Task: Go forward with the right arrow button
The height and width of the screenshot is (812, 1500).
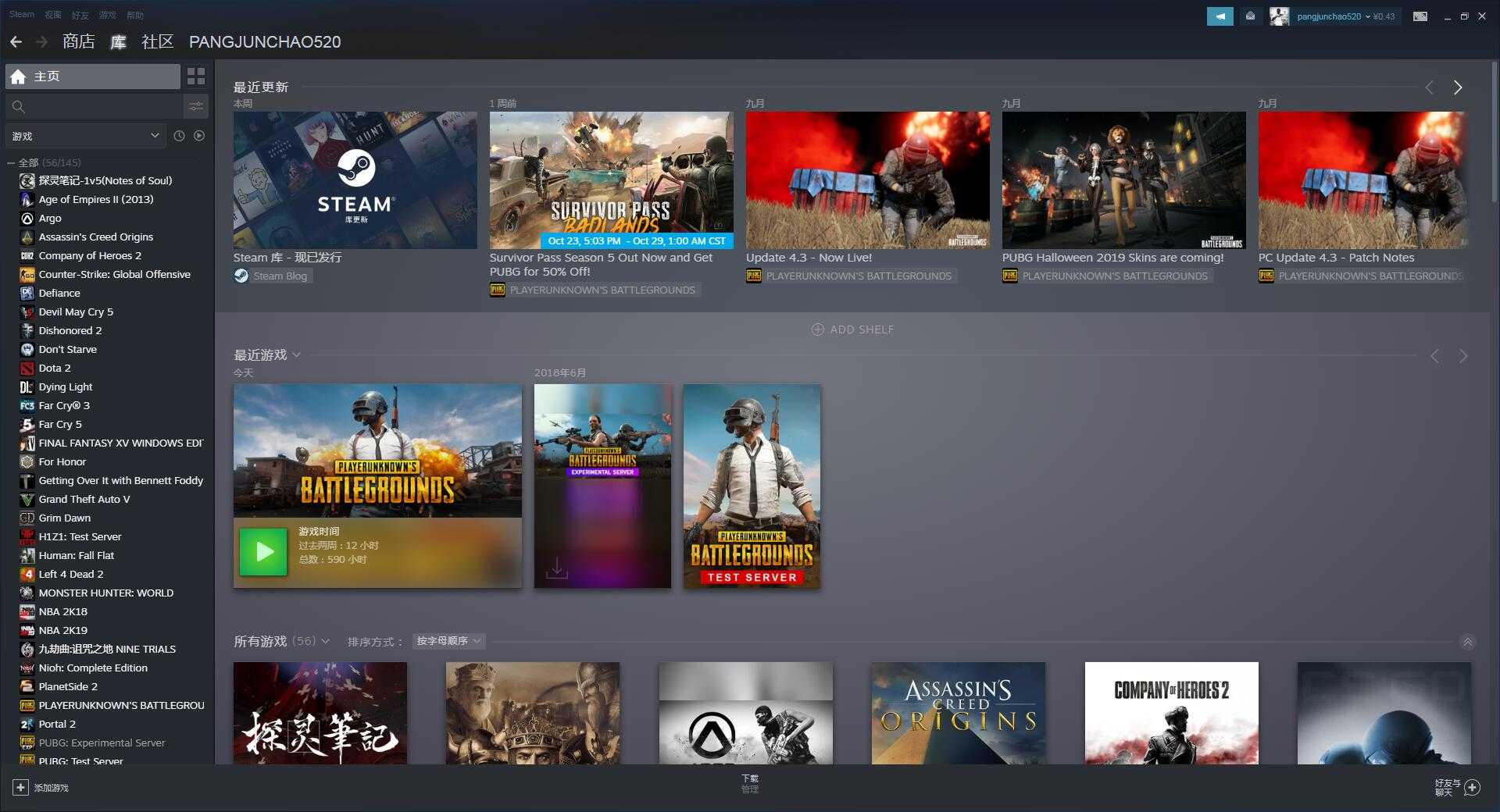Action: (x=41, y=42)
